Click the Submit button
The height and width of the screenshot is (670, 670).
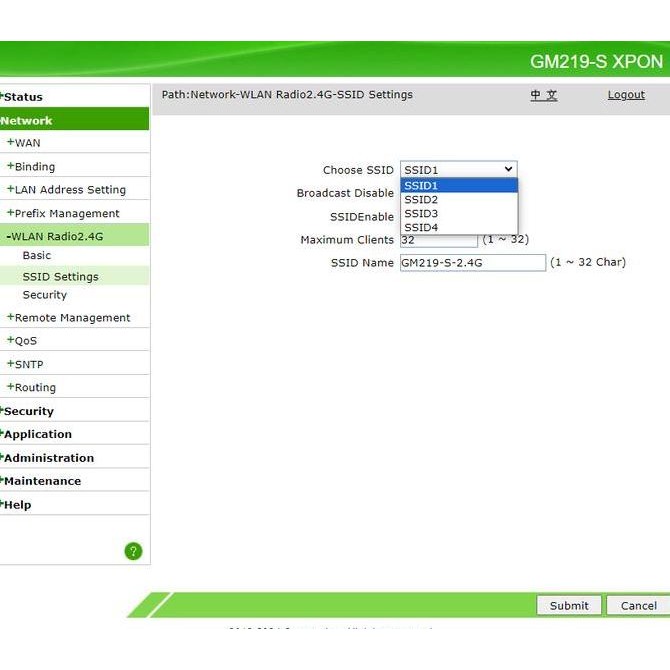pyautogui.click(x=569, y=605)
